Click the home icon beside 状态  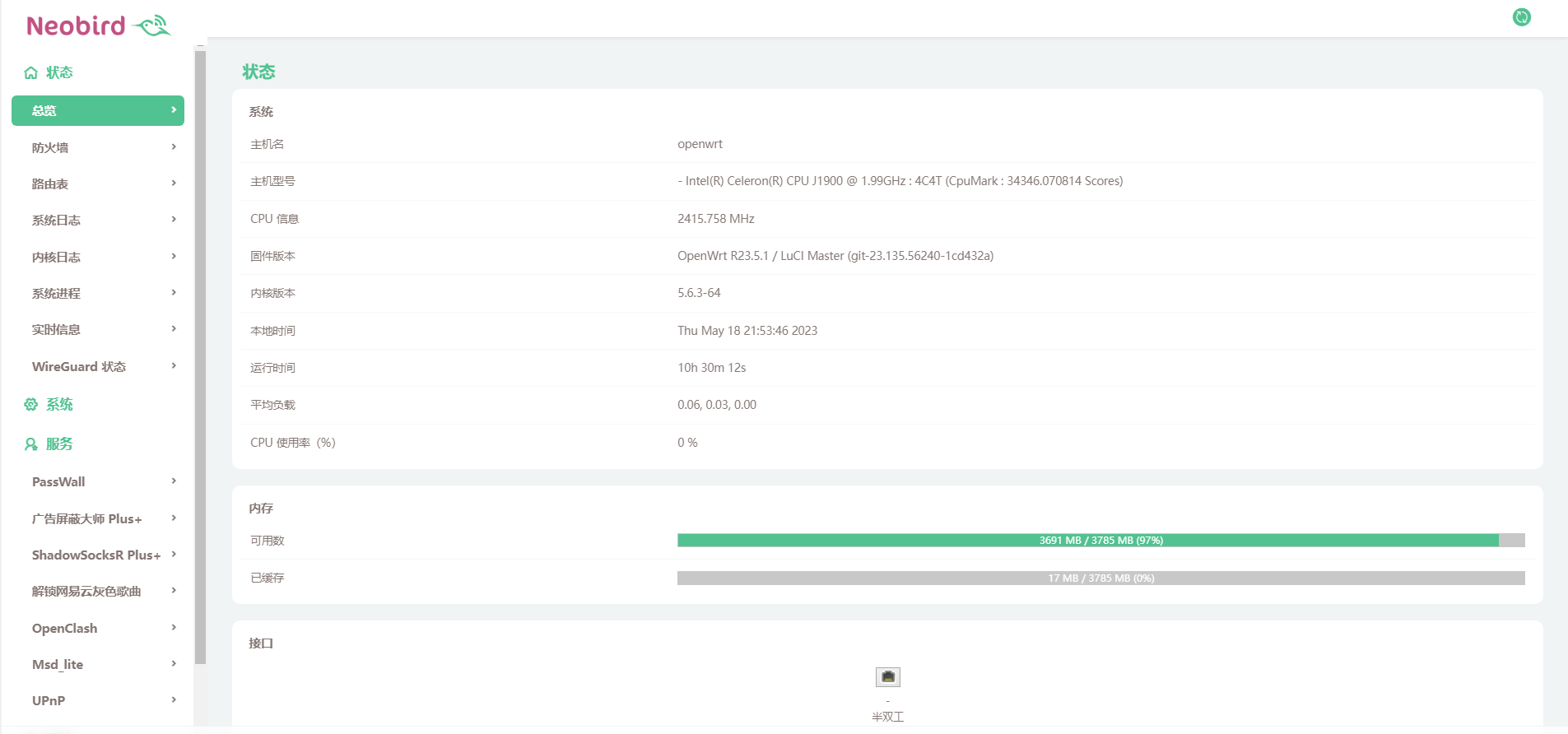[31, 73]
